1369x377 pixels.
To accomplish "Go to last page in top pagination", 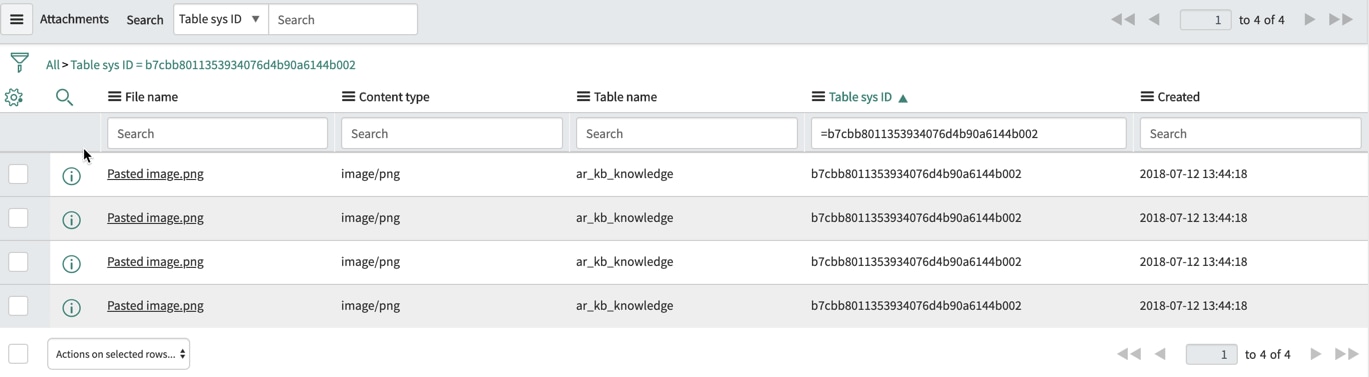I will coord(1341,19).
